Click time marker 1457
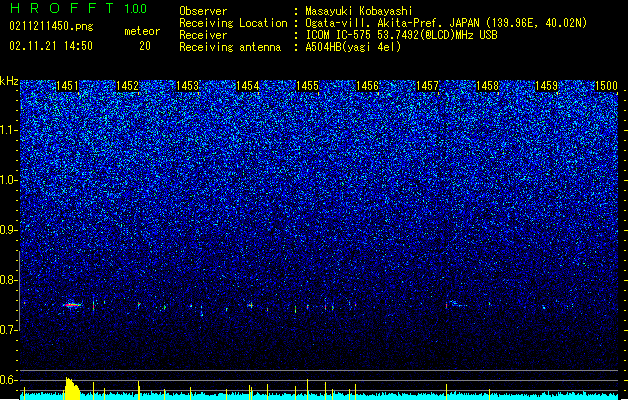Image resolution: width=629 pixels, height=400 pixels. tap(428, 85)
